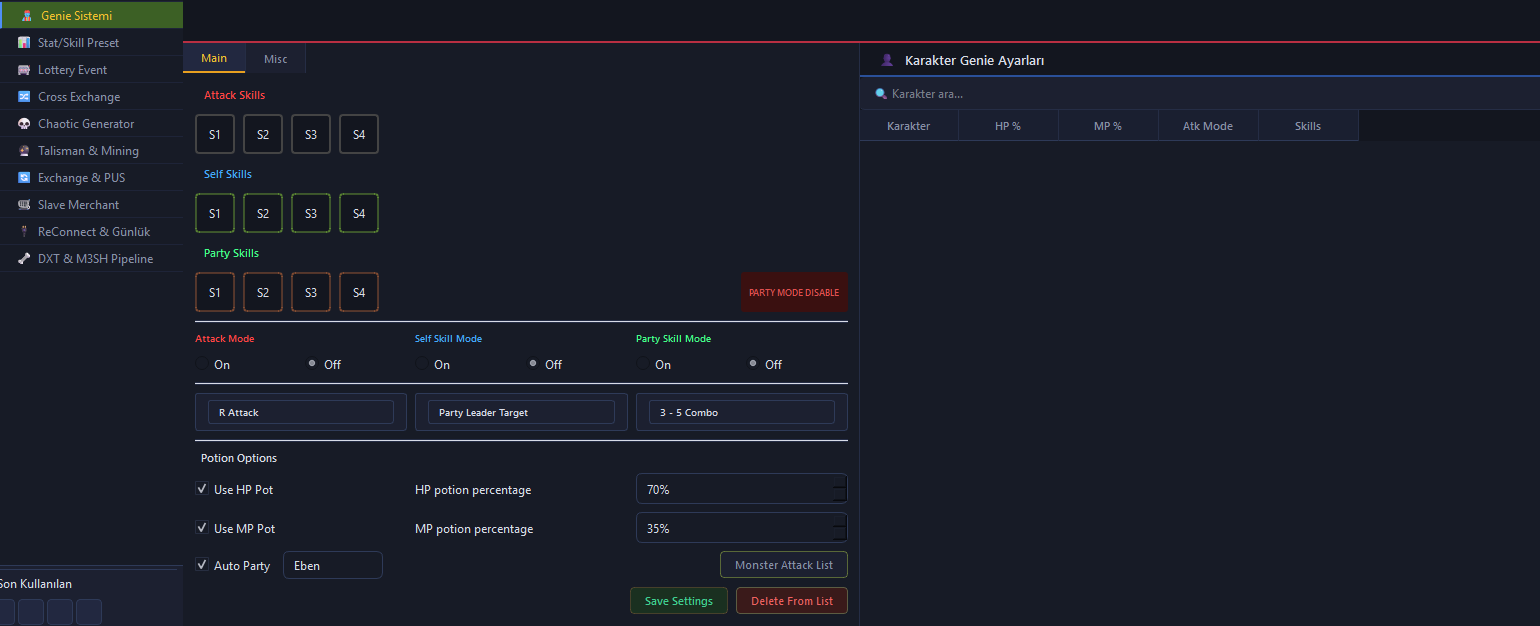Viewport: 1540px width, 626px height.
Task: Select Party Skills slot S3
Action: coord(311,292)
